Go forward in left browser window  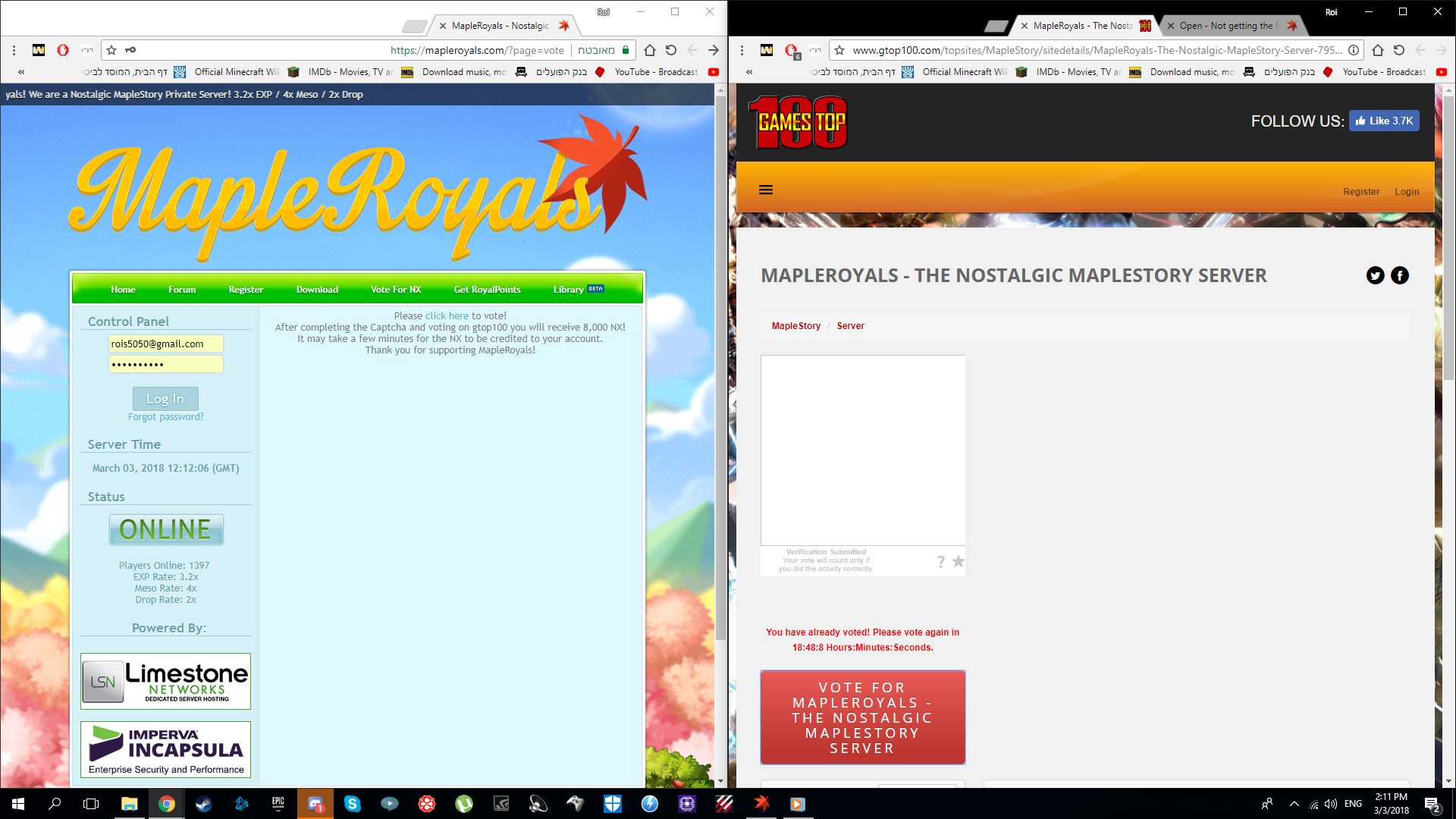coord(714,50)
